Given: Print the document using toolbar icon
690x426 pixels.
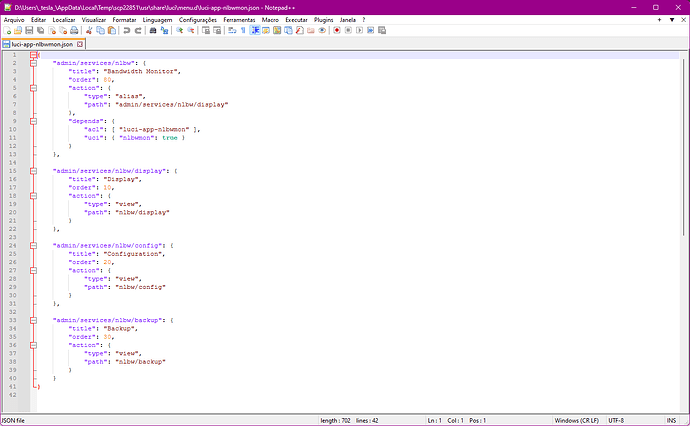Looking at the screenshot, I should [74, 30].
